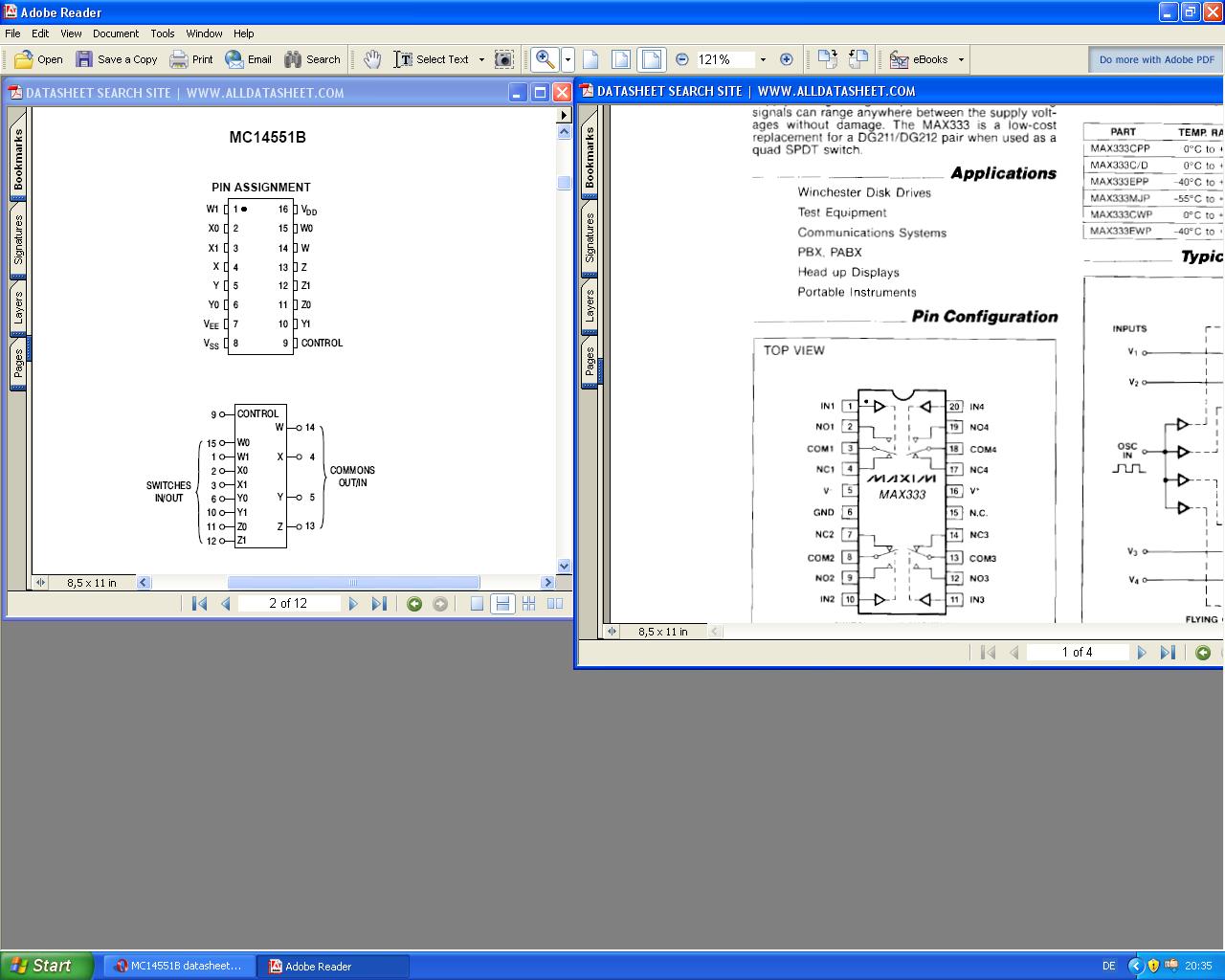Open Layers tab in MAX333 window
This screenshot has width=1225, height=980.
(590, 306)
